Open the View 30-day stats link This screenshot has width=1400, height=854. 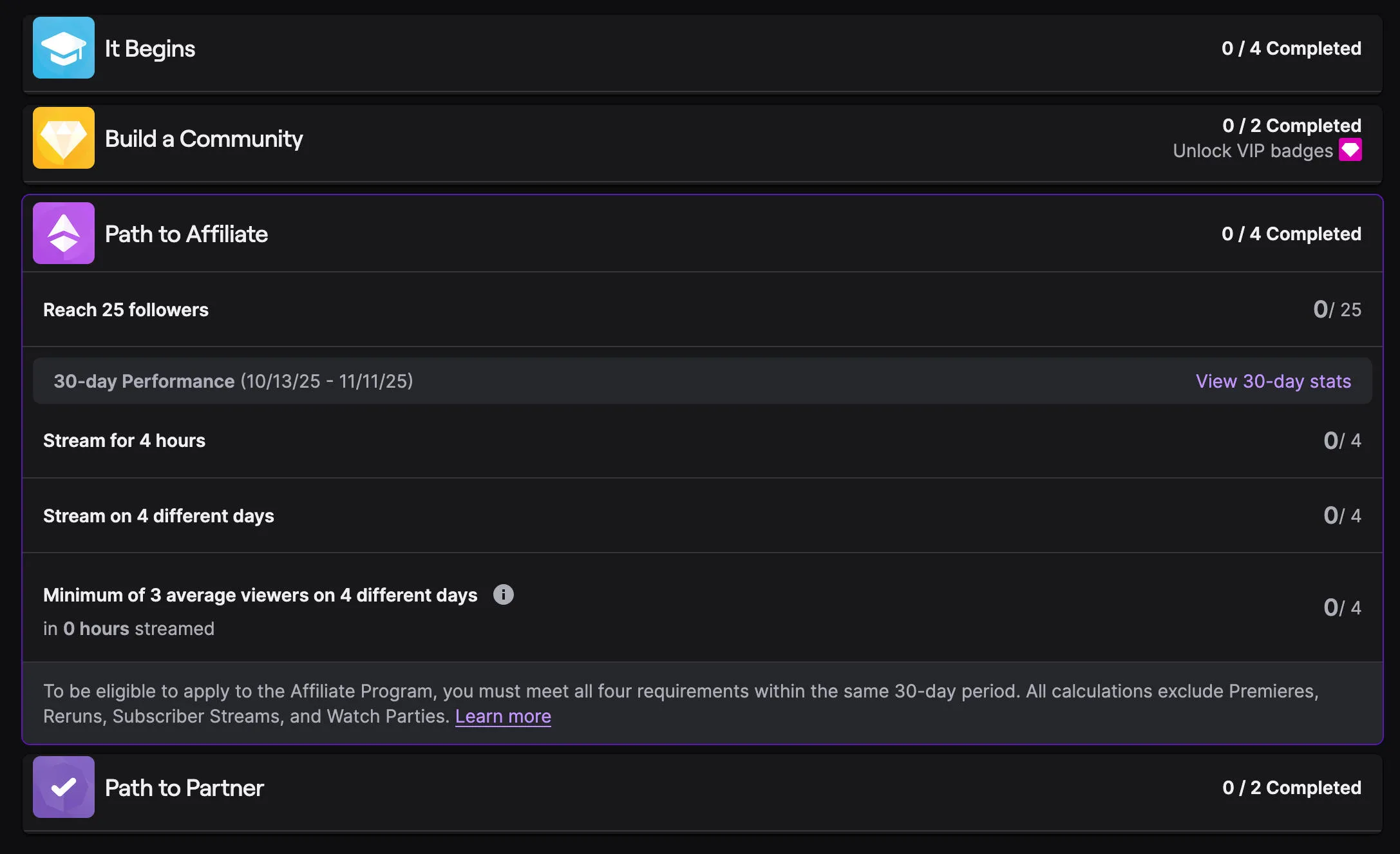[1273, 381]
